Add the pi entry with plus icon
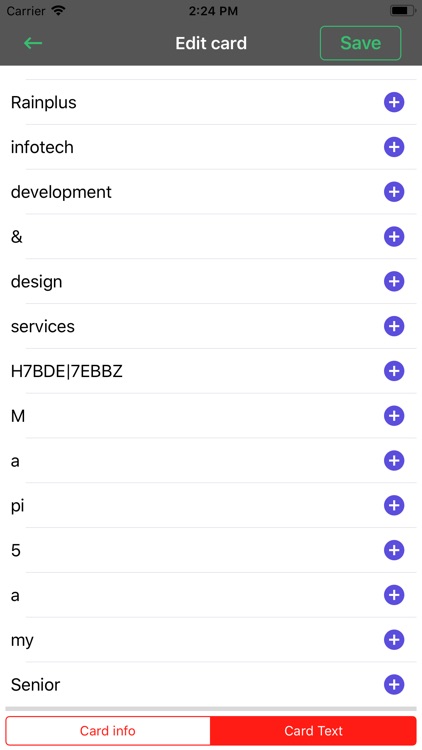 394,505
